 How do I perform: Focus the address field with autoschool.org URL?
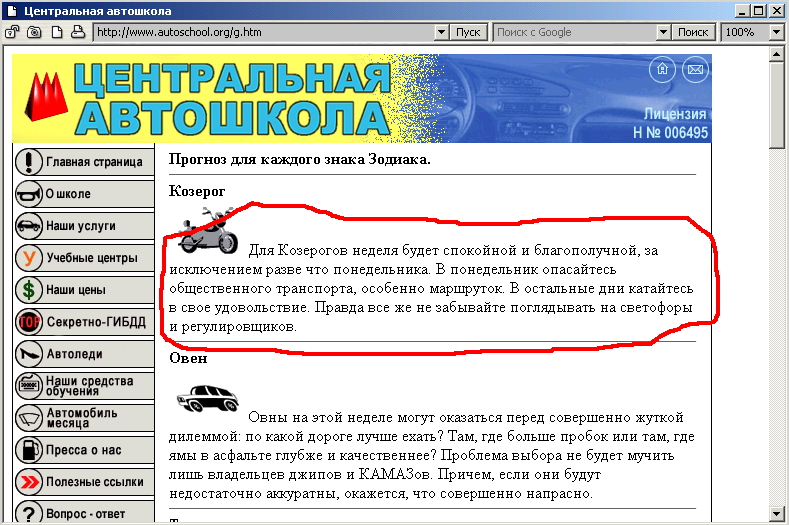[264, 32]
